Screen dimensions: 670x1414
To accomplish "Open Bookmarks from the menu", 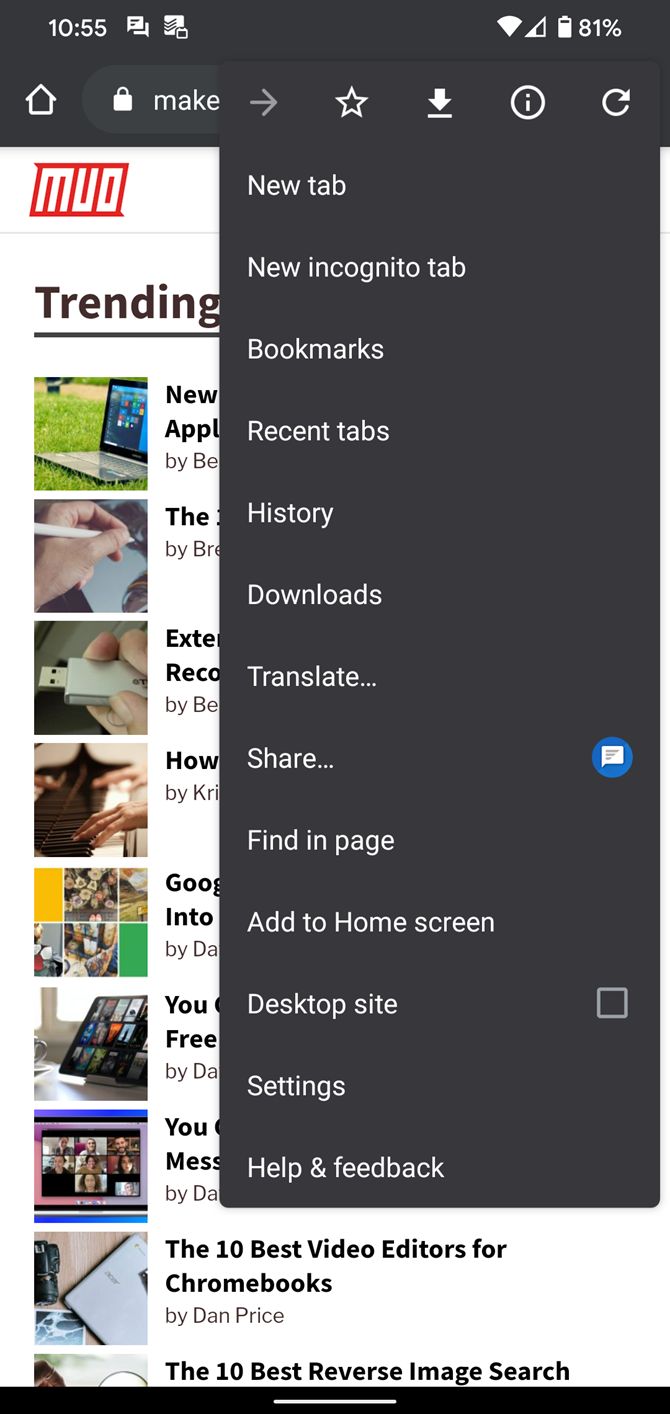I will [315, 348].
